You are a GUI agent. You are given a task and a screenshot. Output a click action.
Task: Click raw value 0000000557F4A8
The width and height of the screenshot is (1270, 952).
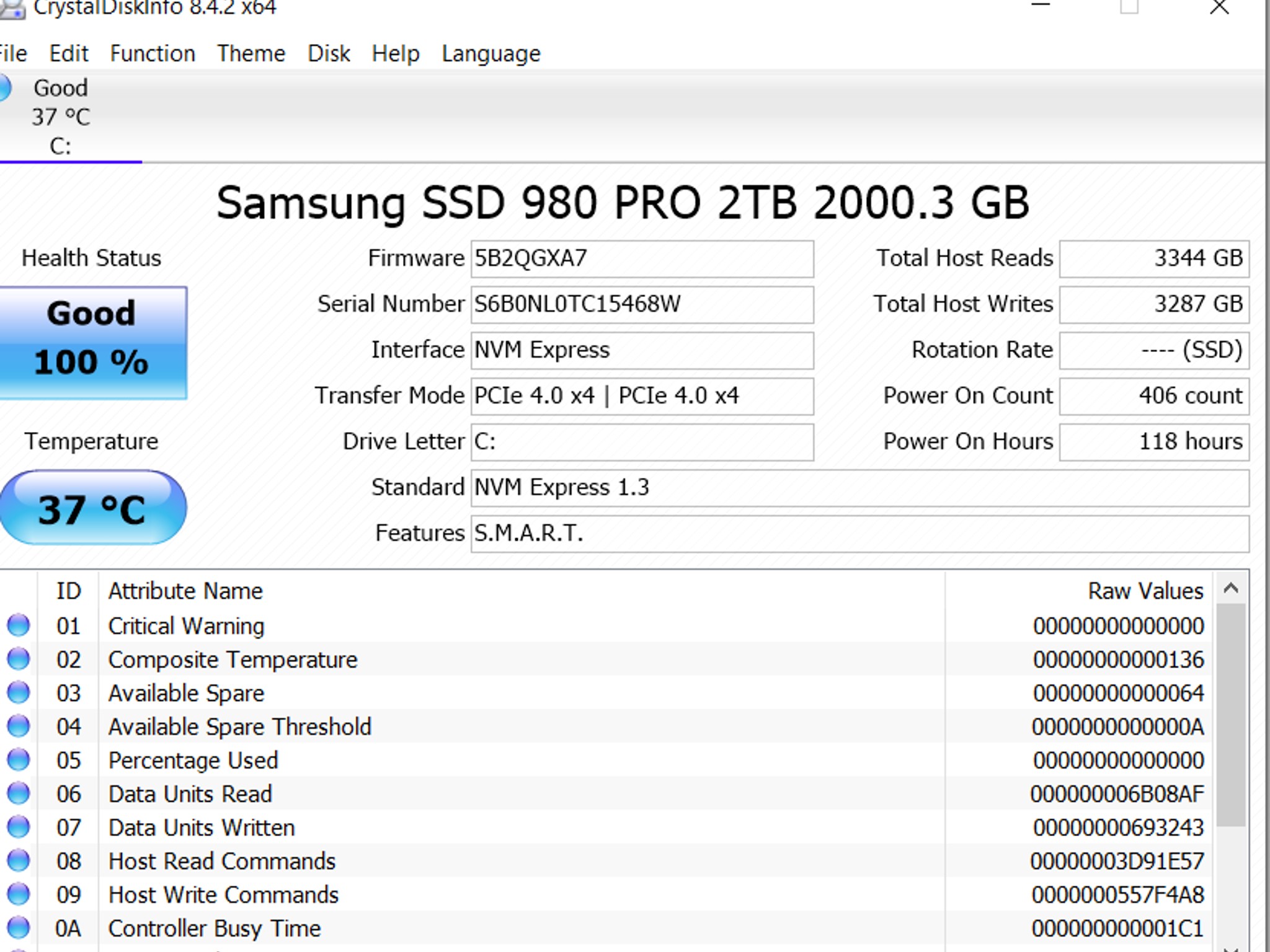coord(1118,894)
